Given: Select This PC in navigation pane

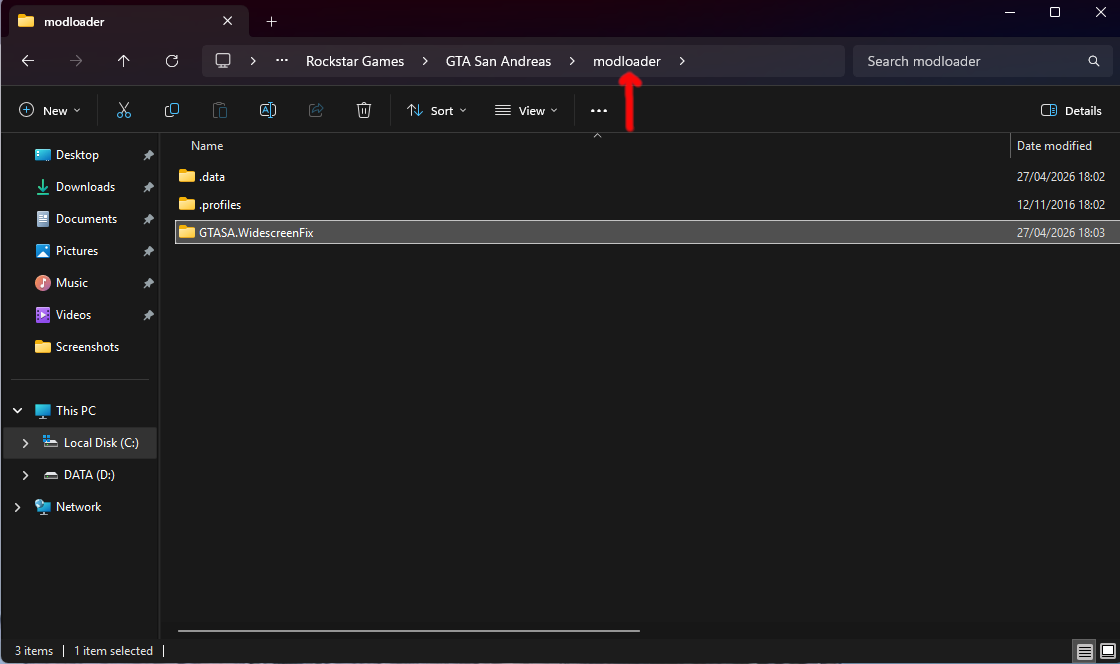Looking at the screenshot, I should [76, 411].
